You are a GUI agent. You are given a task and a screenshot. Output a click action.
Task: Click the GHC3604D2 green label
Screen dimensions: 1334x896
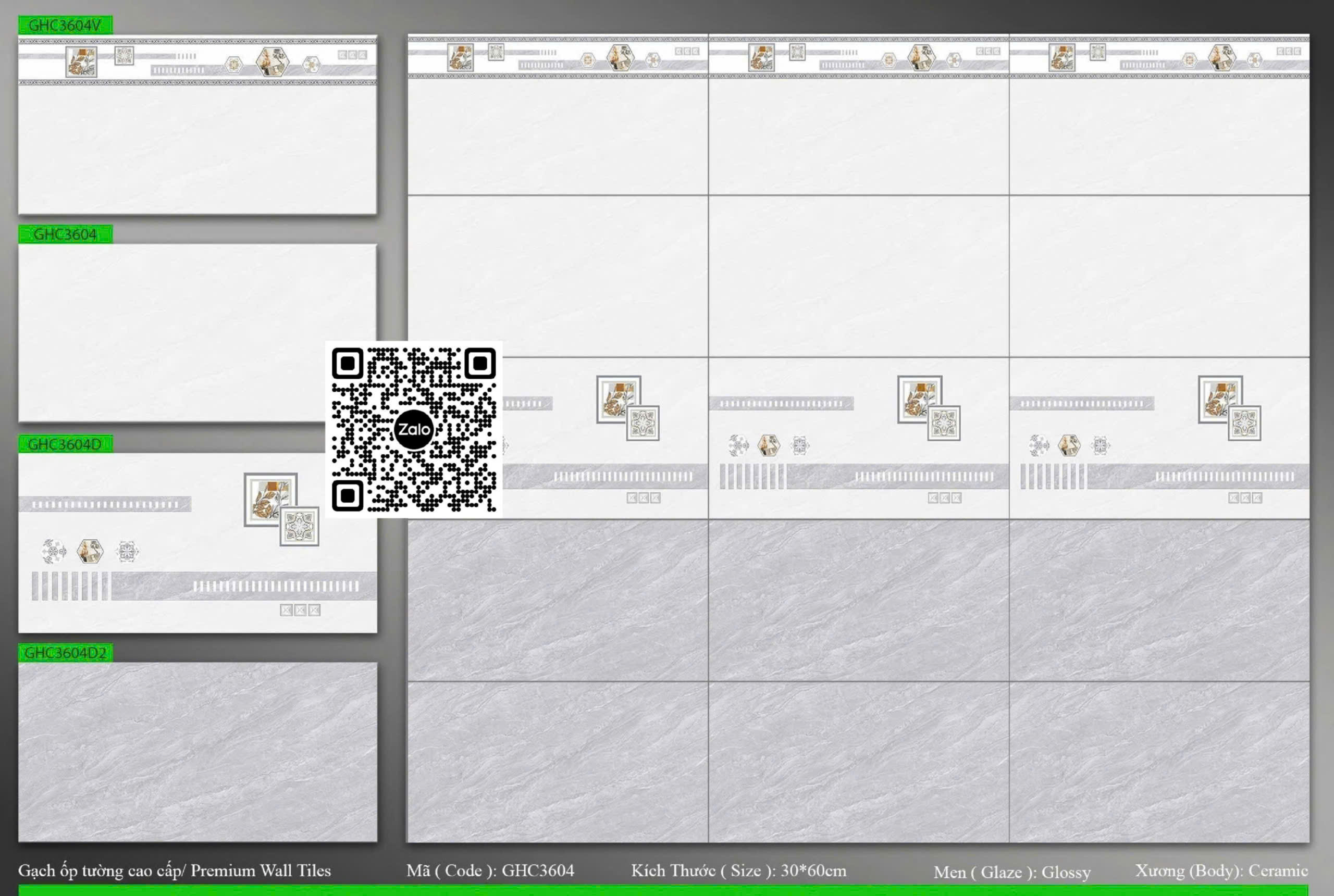65,653
